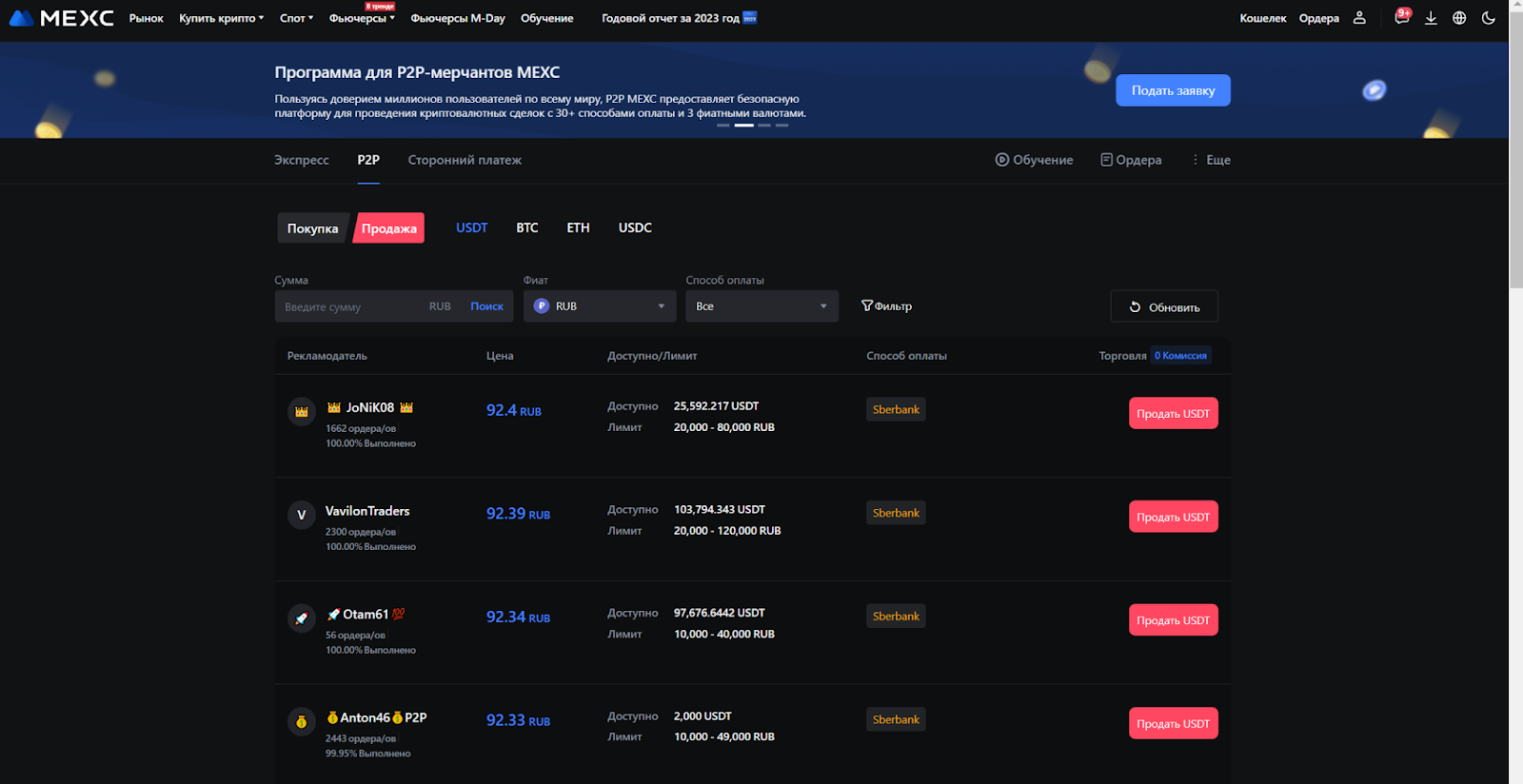
Task: Click the Otam61 rocket avatar
Action: pyautogui.click(x=302, y=618)
